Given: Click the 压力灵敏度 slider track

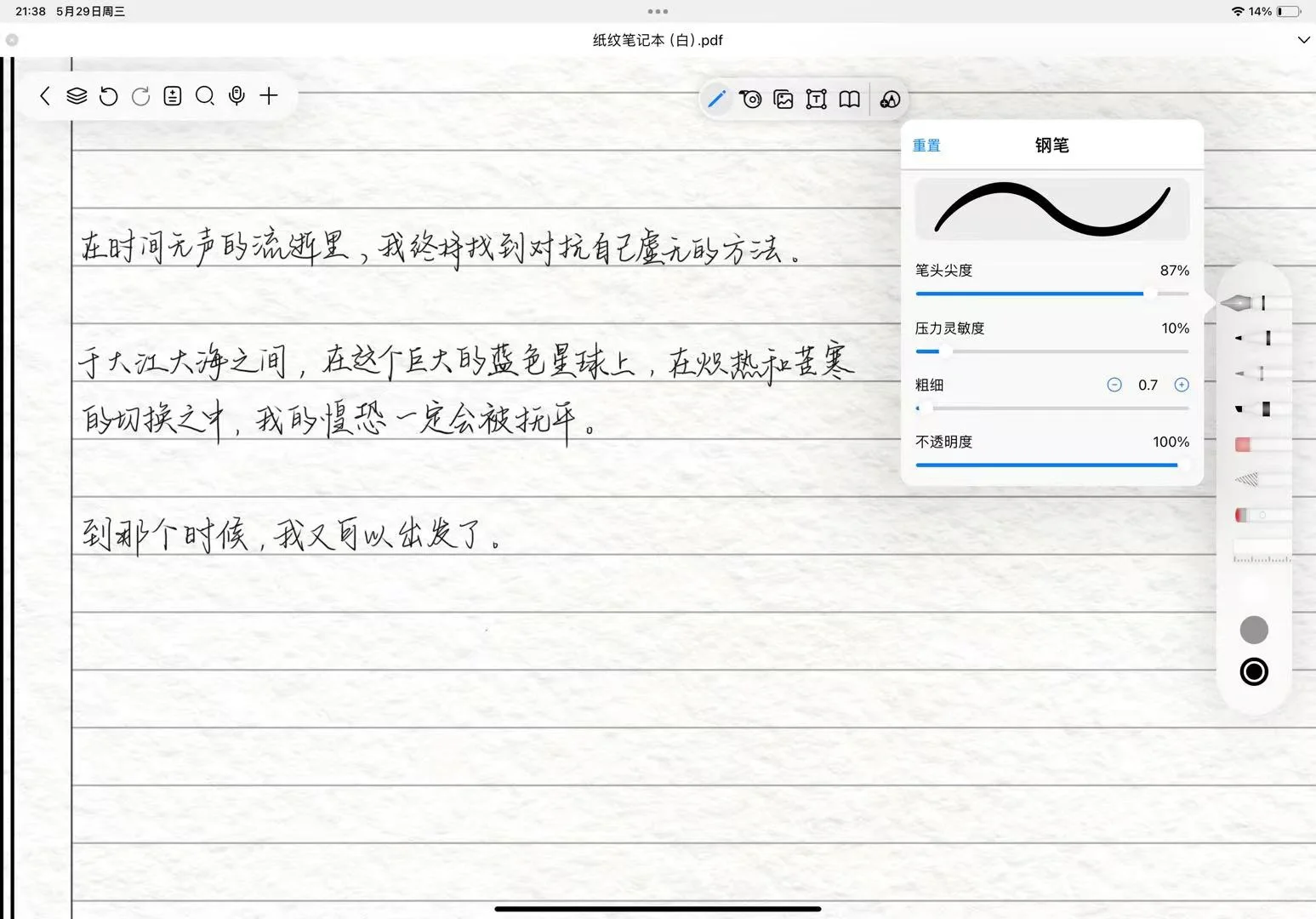Looking at the screenshot, I should pos(1052,351).
